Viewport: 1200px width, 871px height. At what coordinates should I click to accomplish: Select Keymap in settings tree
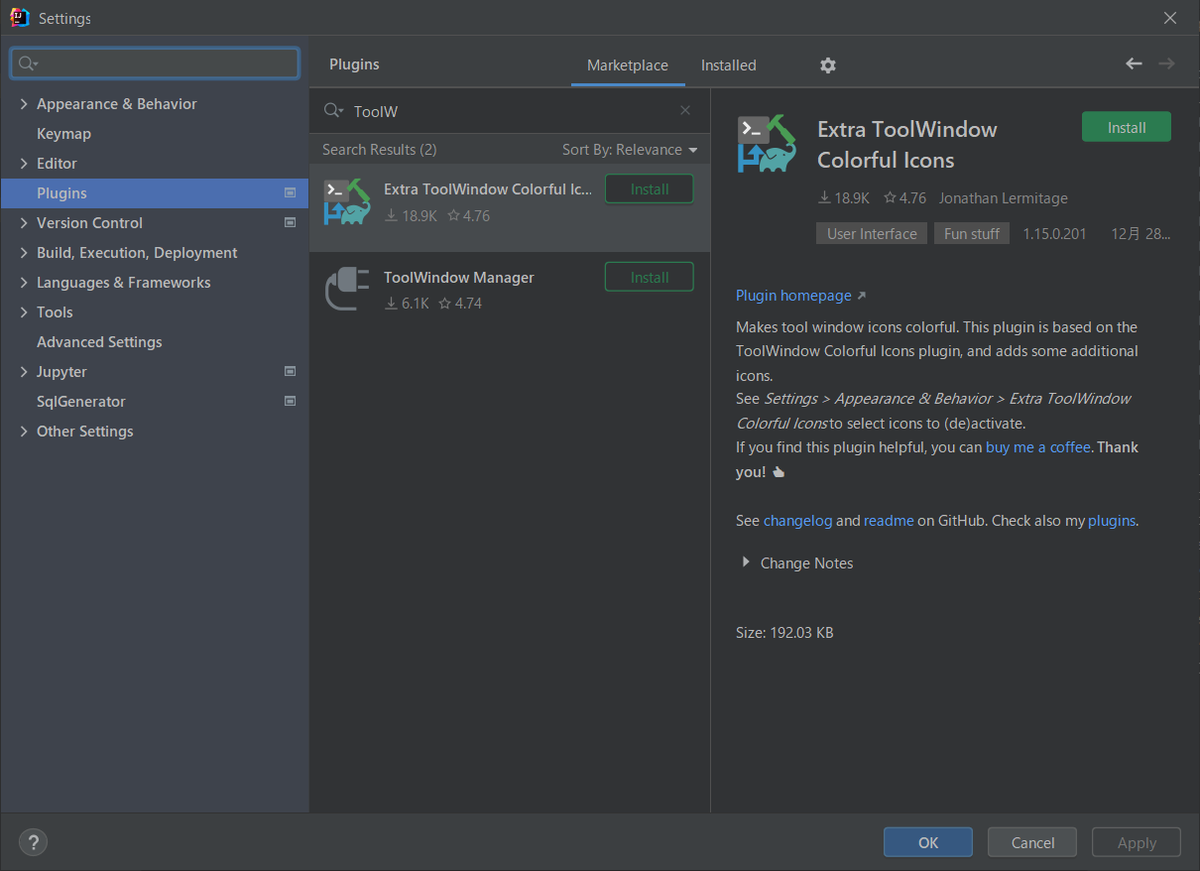point(64,134)
